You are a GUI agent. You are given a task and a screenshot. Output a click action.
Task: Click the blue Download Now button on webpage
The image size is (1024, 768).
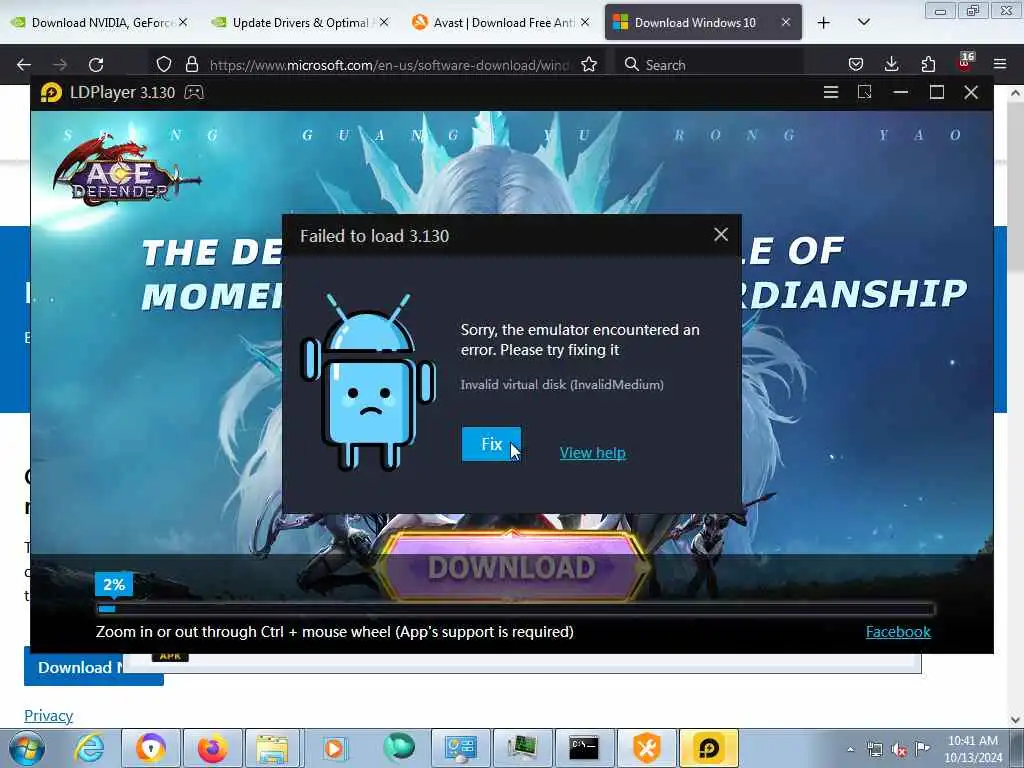(x=75, y=667)
